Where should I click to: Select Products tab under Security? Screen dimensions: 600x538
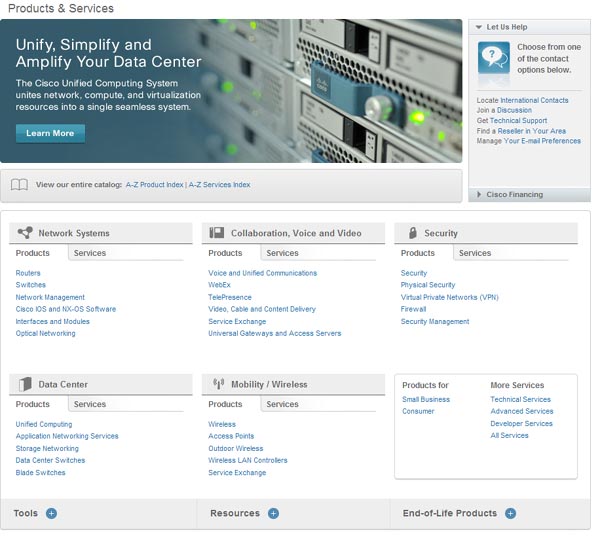418,253
